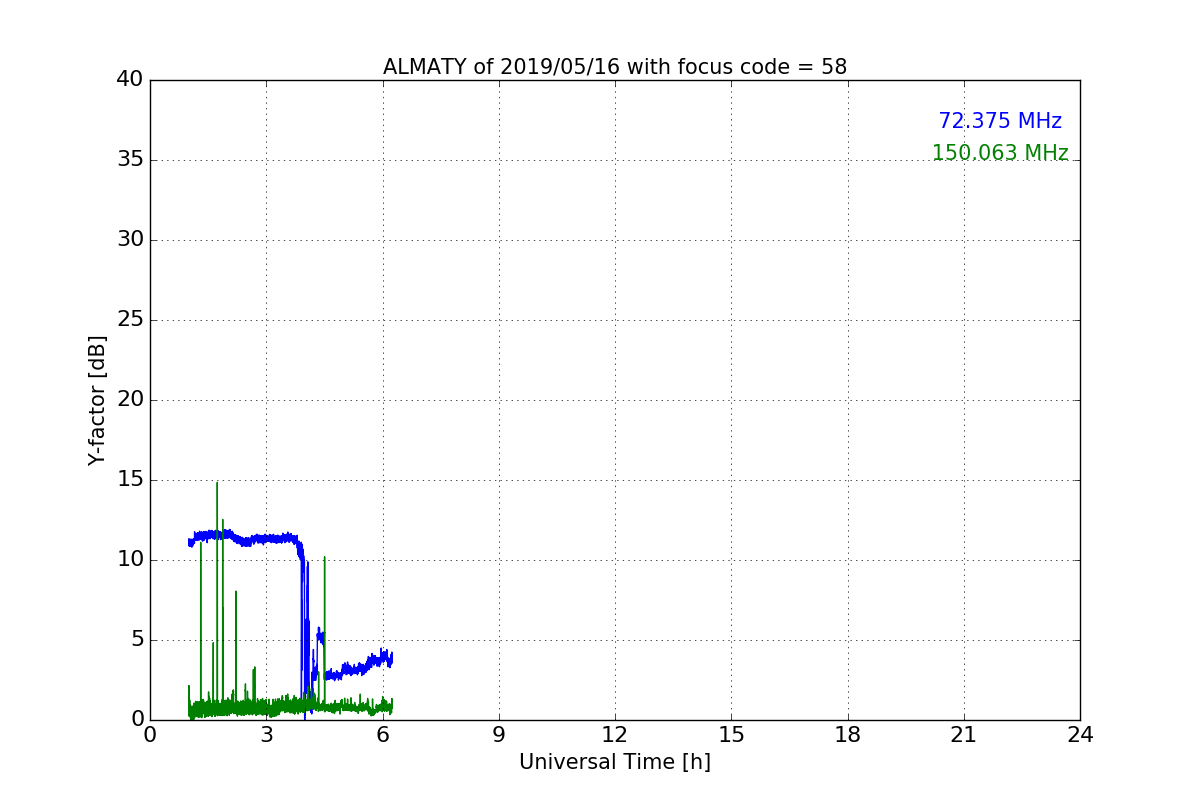The height and width of the screenshot is (800, 1200).
Task: Click the y-axis tick label 30
Action: pos(130,240)
